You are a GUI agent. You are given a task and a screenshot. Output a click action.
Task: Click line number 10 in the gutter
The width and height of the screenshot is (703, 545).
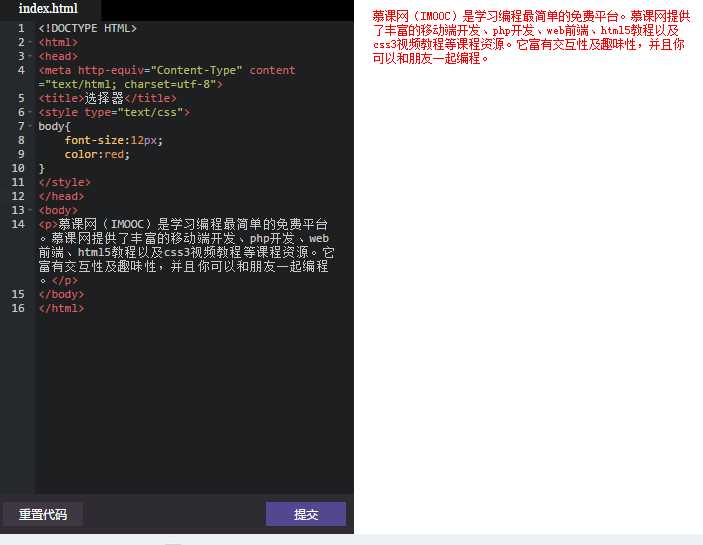18,169
